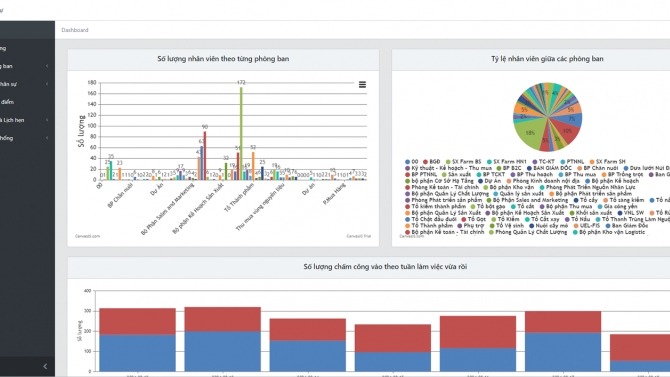Click 'Thu mua vùng nguyên liệu' bar axis label
Screen dimensions: 670x377
pyautogui.click(x=260, y=208)
